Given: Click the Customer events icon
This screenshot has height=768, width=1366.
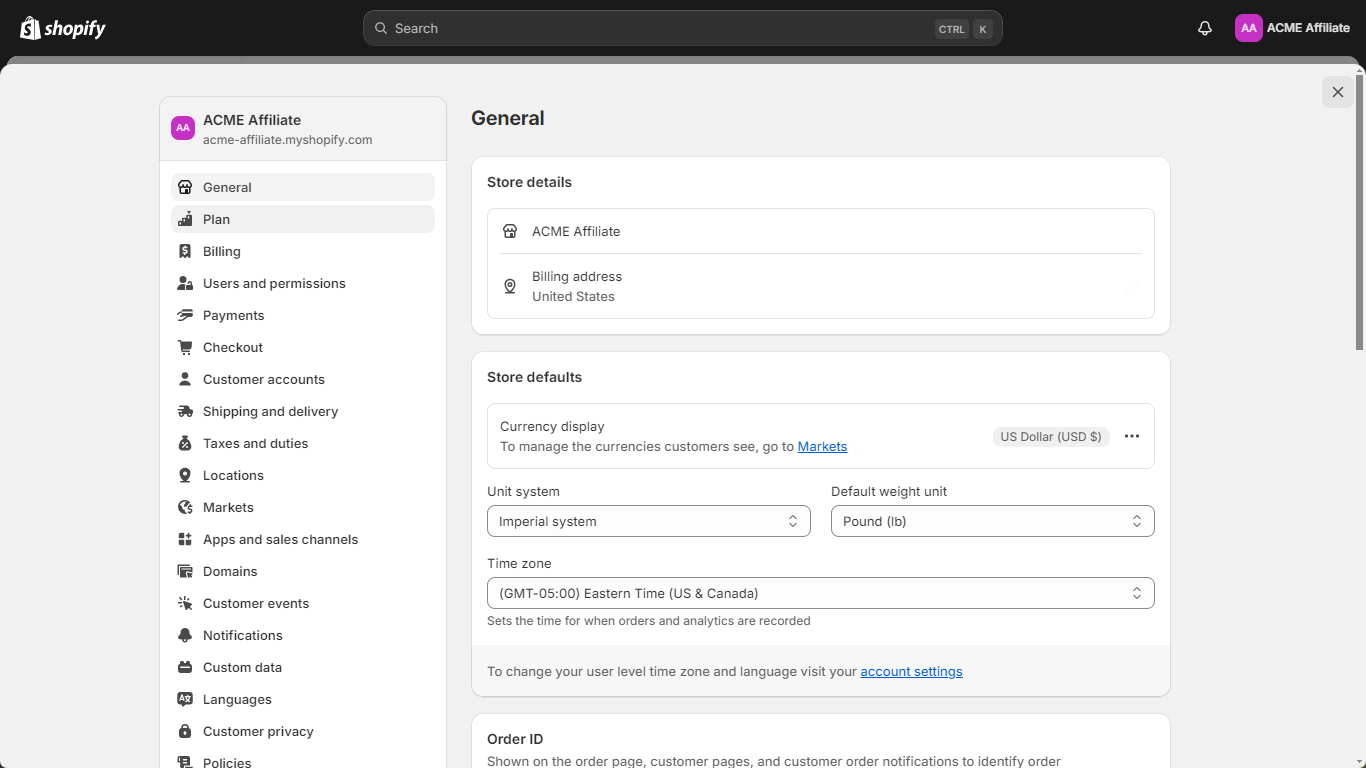Looking at the screenshot, I should click(x=185, y=603).
